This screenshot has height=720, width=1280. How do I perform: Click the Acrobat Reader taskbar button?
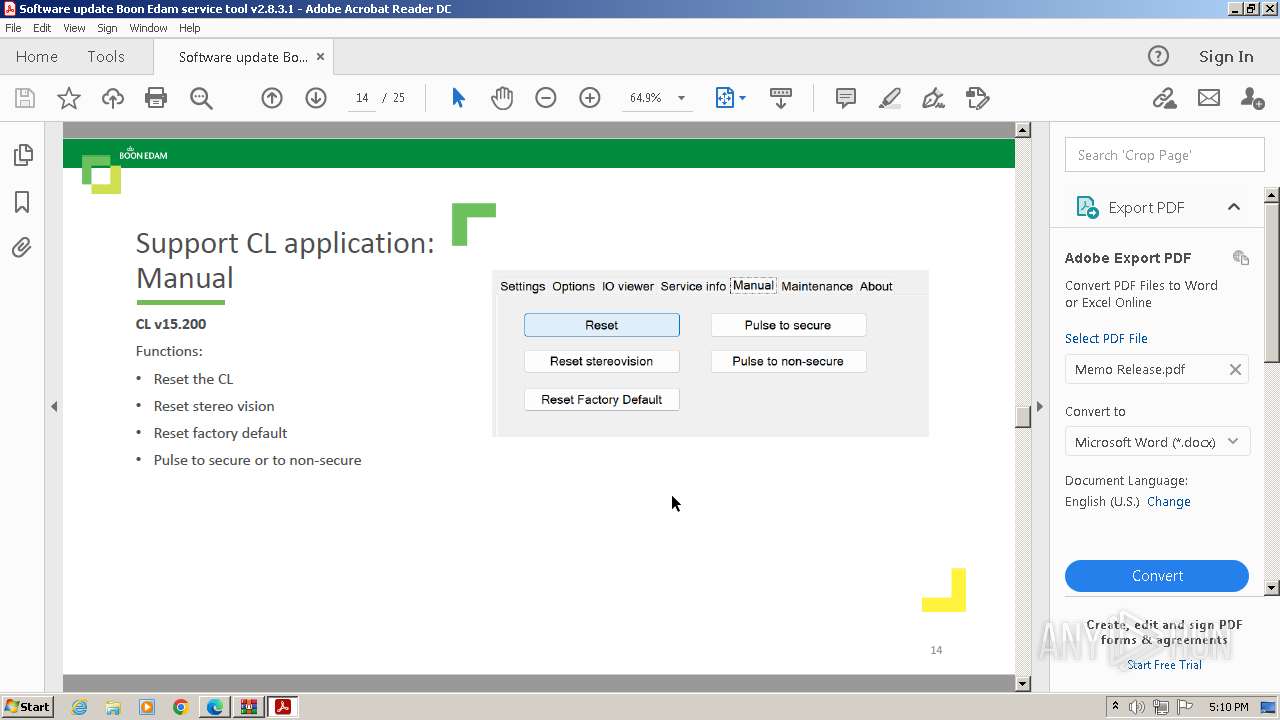click(283, 707)
